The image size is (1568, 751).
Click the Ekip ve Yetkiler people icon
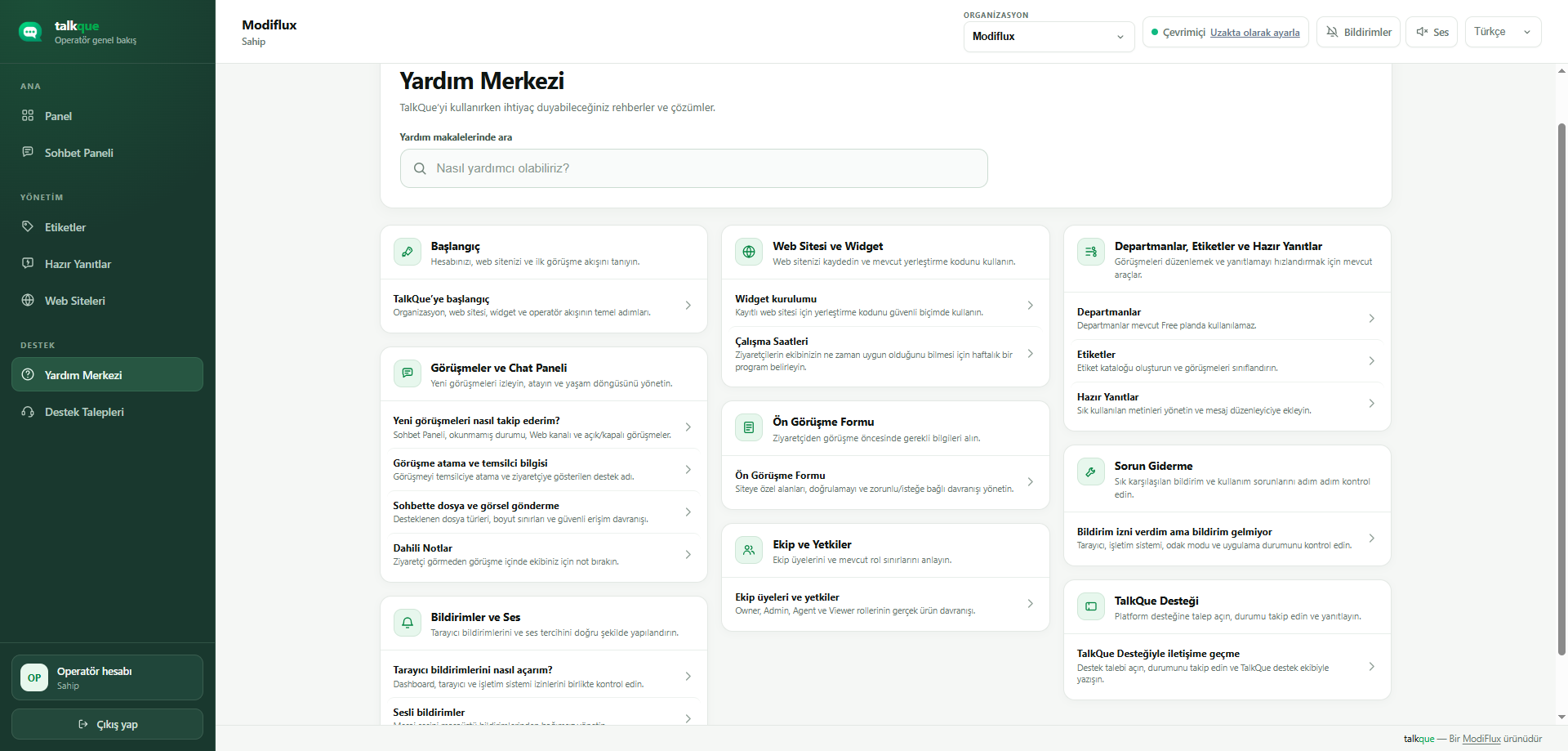click(x=749, y=550)
